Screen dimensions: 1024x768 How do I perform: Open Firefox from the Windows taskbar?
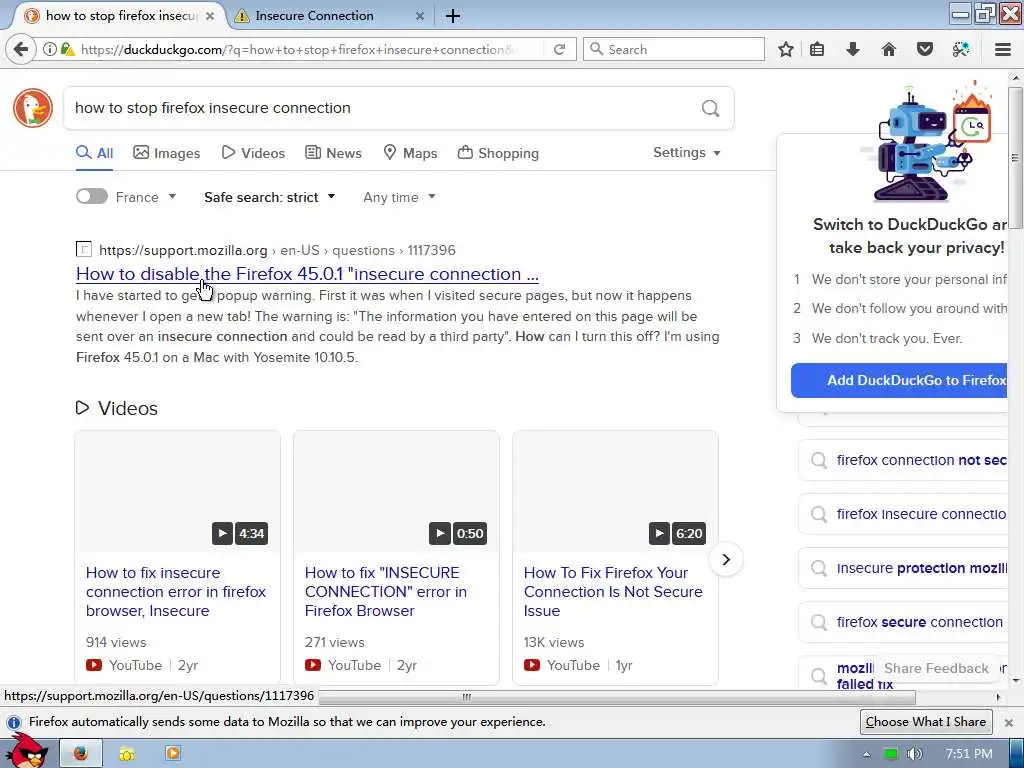tap(81, 754)
